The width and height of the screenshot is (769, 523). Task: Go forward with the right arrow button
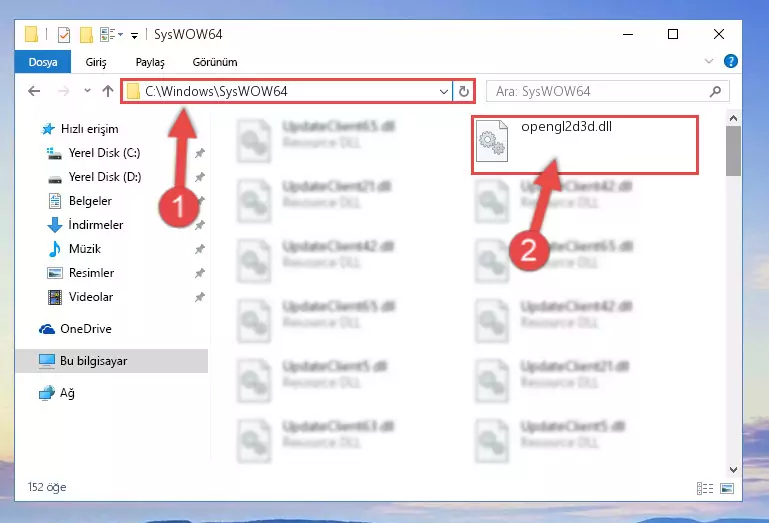coord(63,91)
